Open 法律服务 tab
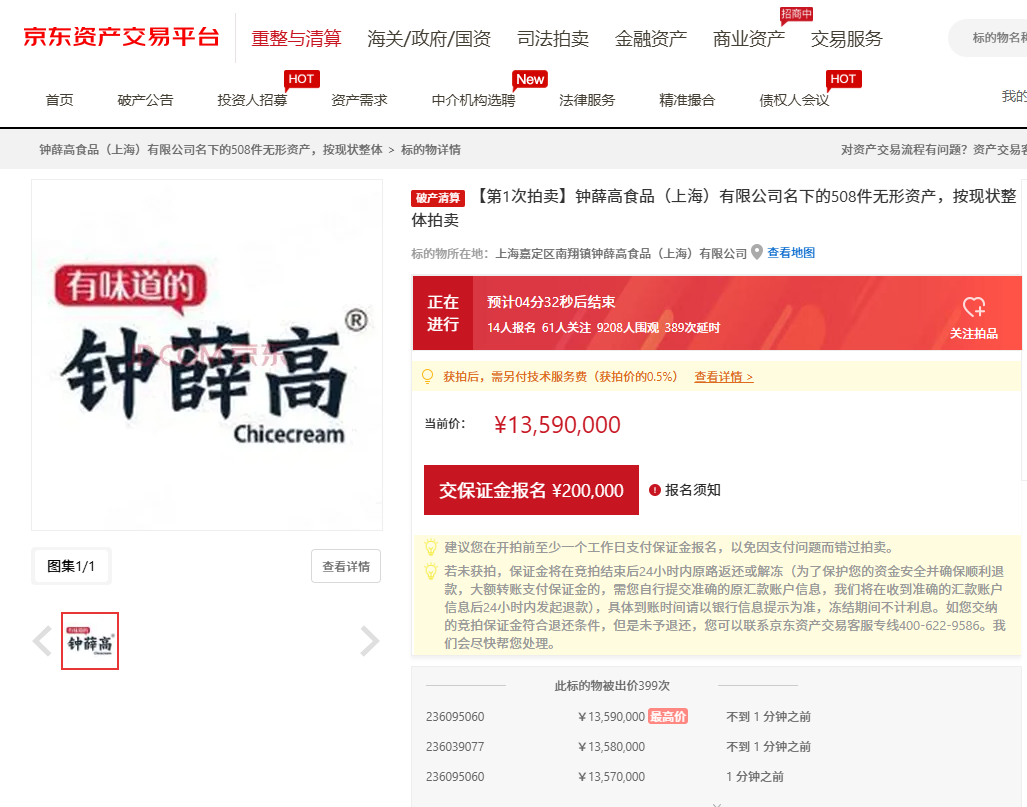This screenshot has height=807, width=1027. click(587, 100)
